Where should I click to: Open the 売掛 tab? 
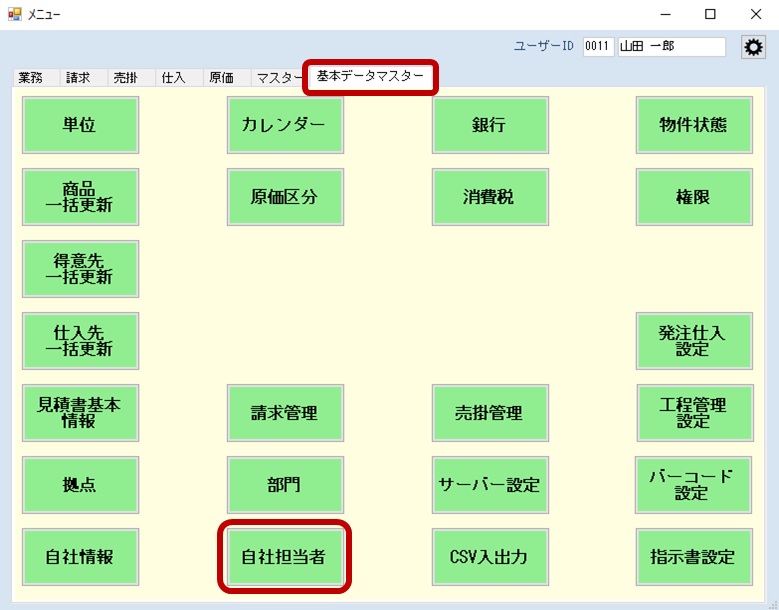tap(126, 78)
